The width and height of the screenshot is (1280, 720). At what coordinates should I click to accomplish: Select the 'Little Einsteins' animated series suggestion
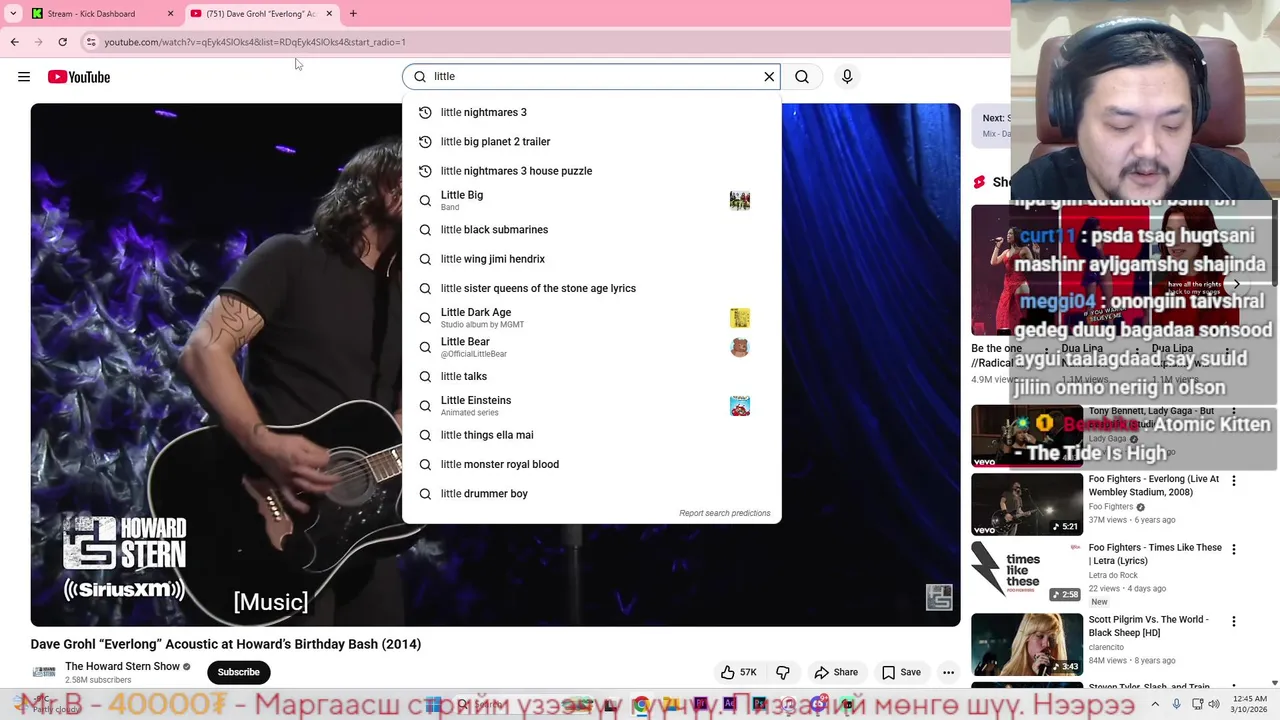coord(591,406)
